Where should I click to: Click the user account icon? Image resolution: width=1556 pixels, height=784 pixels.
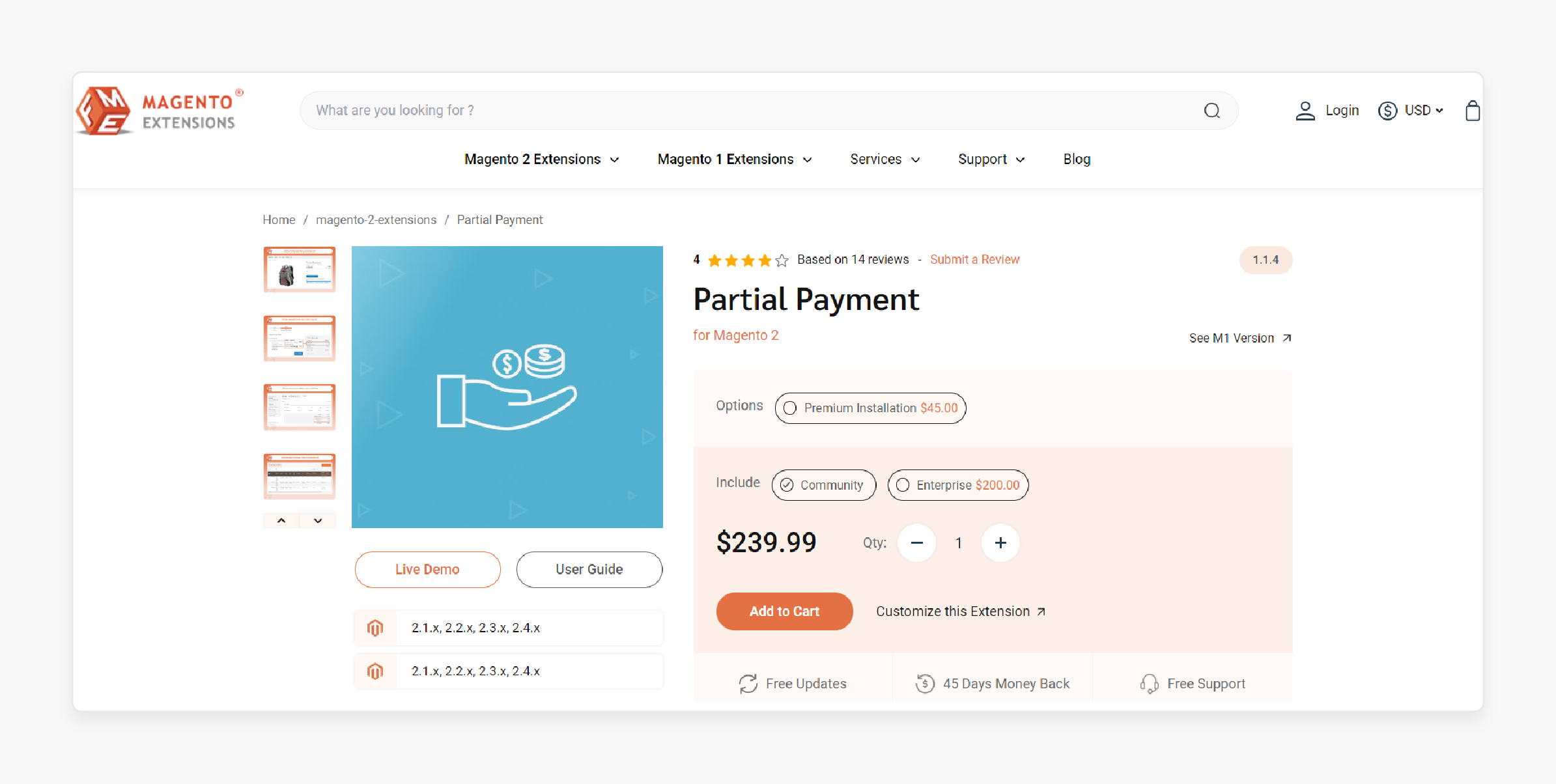click(x=1305, y=110)
